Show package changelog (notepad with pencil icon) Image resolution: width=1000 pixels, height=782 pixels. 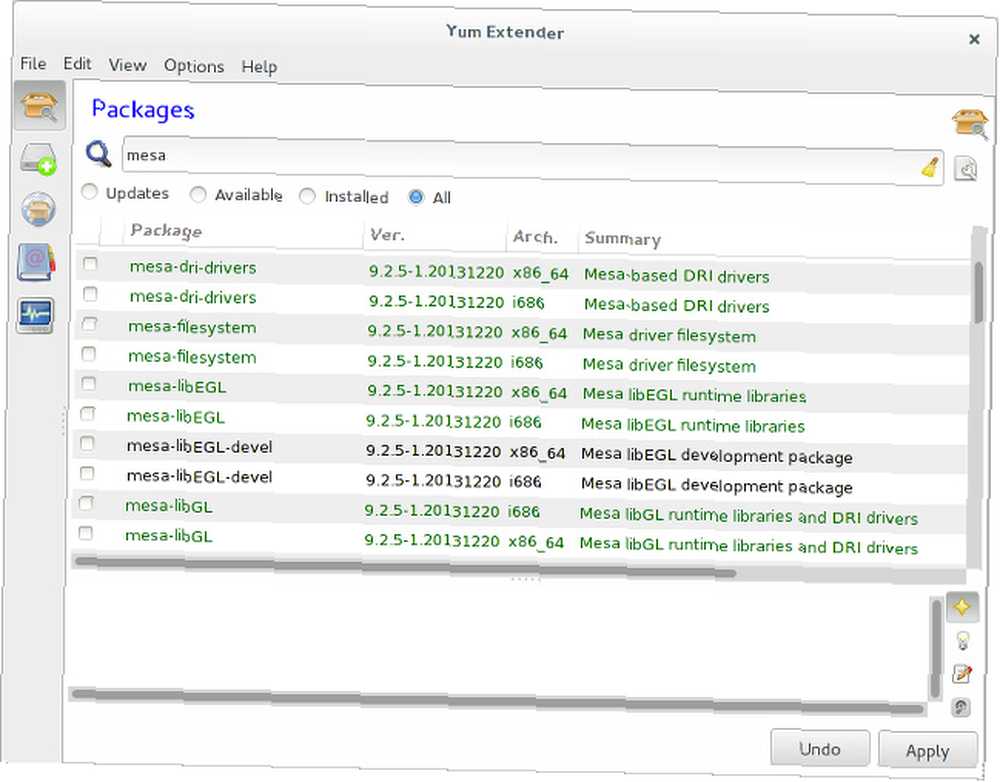pos(962,674)
